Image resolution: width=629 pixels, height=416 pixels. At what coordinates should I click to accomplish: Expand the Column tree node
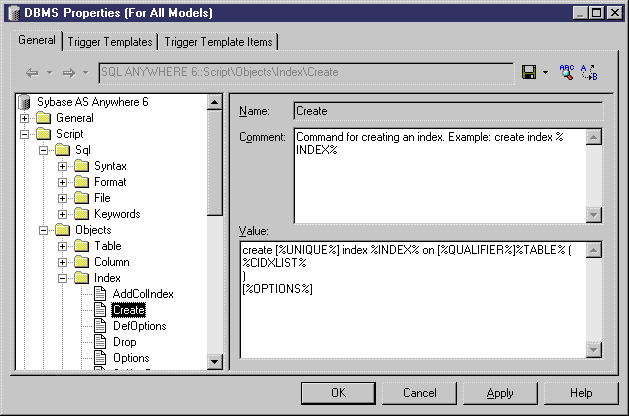[x=62, y=262]
